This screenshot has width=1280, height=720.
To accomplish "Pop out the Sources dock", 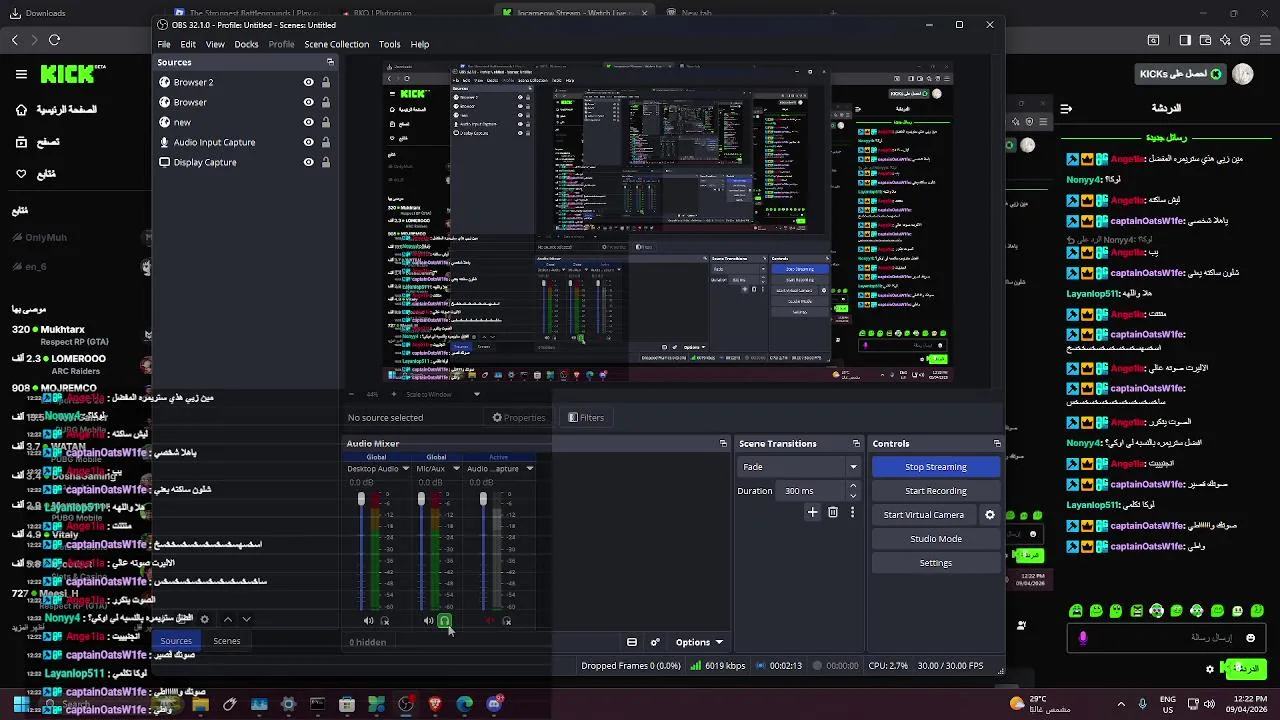I will click(x=330, y=62).
